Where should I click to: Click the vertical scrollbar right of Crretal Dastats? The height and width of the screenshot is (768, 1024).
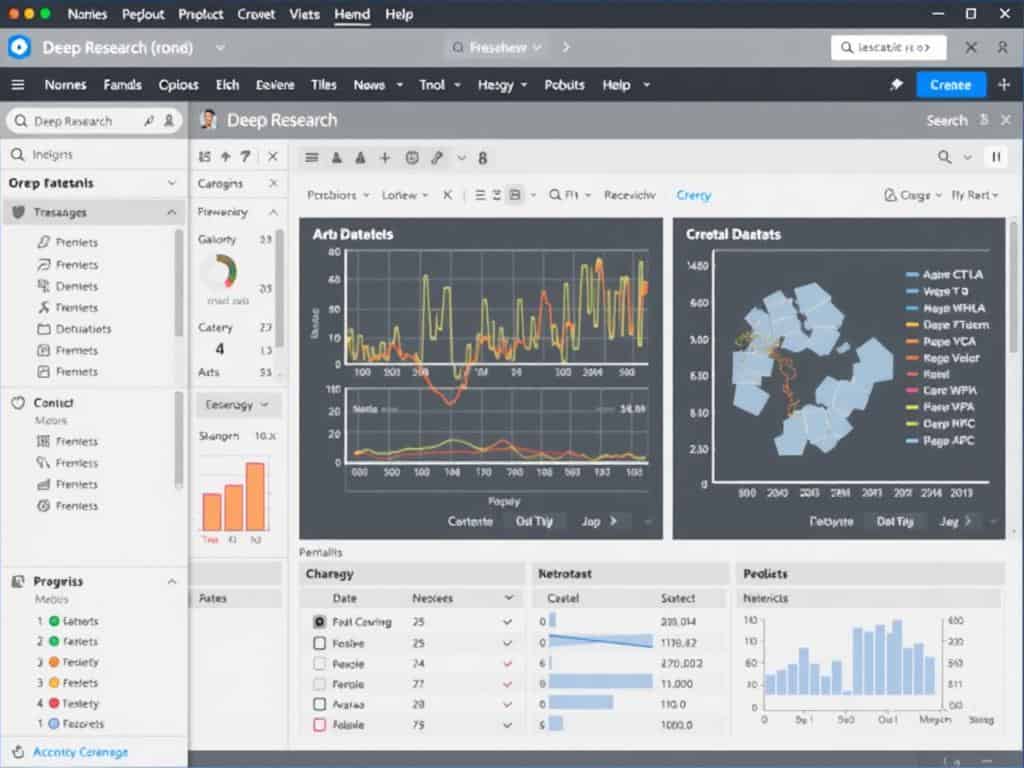point(1014,287)
